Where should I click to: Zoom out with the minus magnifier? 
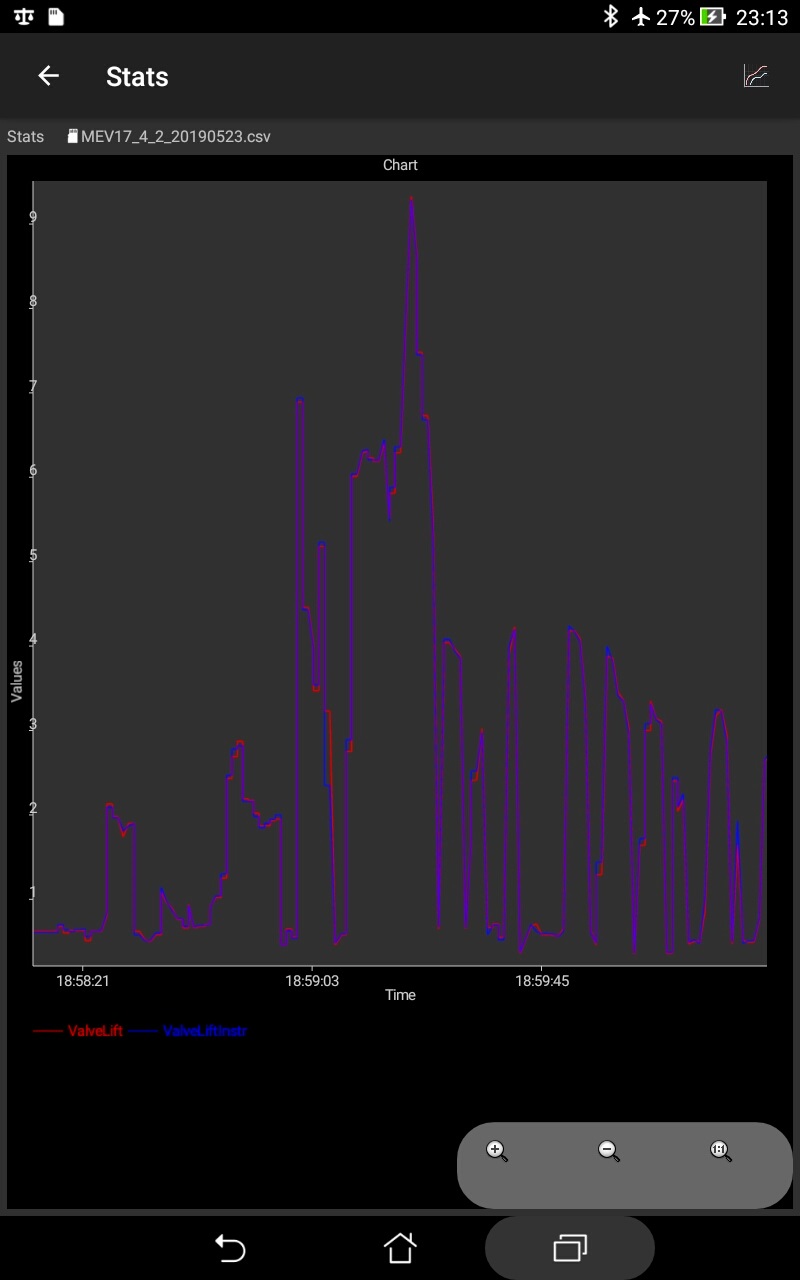pos(609,1151)
